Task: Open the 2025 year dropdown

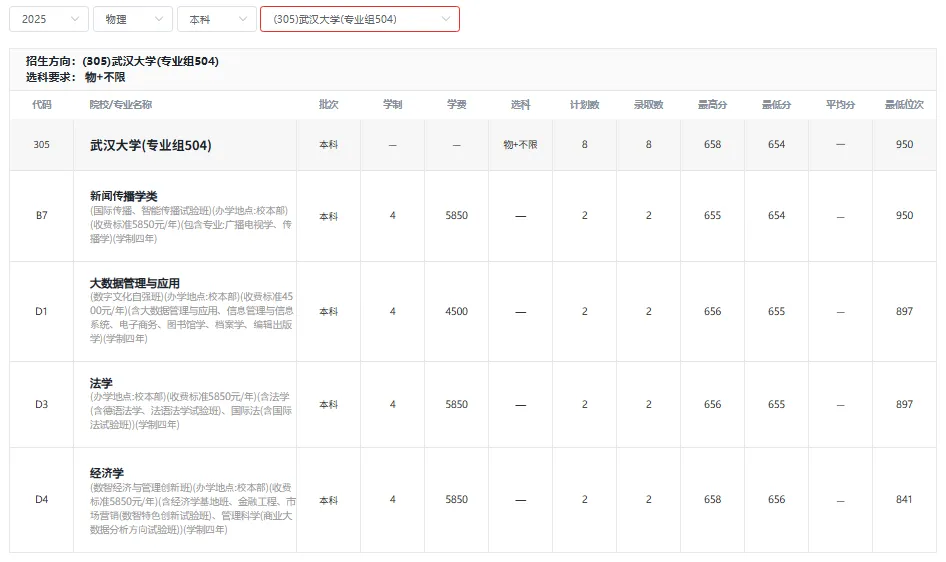Action: pos(49,19)
